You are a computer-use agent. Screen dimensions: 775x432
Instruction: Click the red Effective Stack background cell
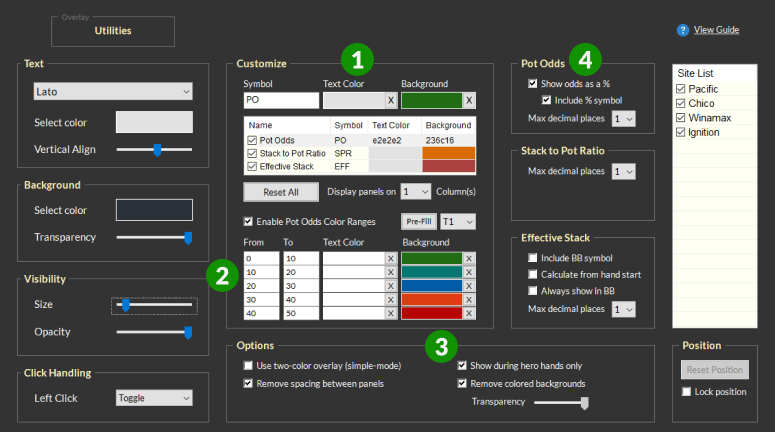pyautogui.click(x=449, y=167)
